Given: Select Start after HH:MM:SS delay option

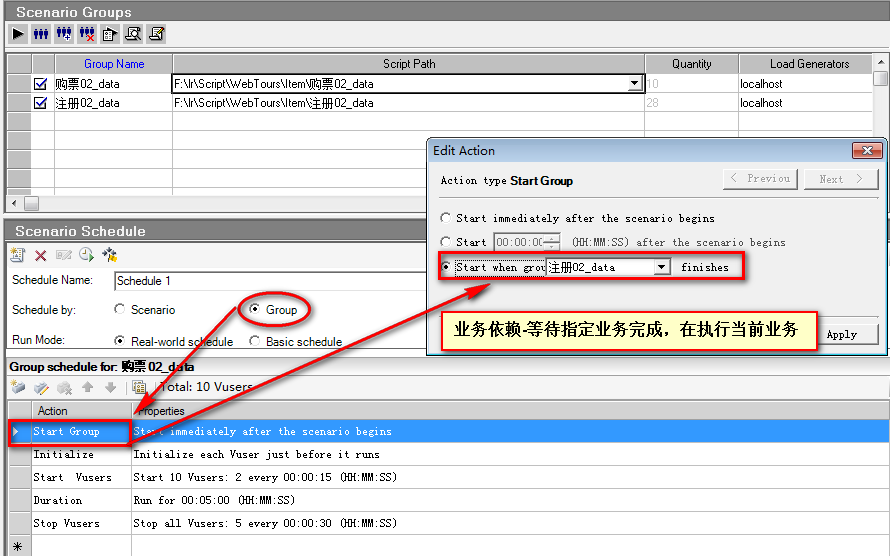Looking at the screenshot, I should (x=446, y=242).
